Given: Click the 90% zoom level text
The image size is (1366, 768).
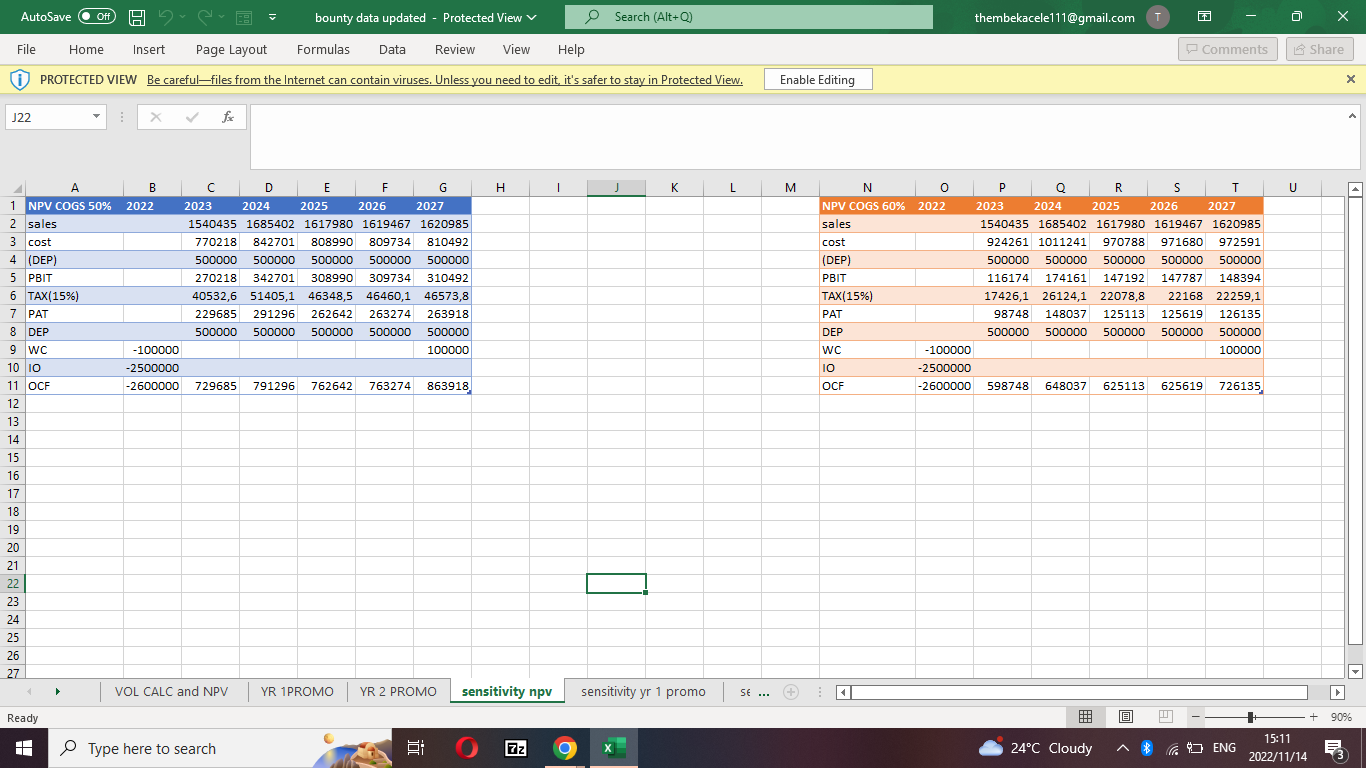Looking at the screenshot, I should pos(1341,717).
